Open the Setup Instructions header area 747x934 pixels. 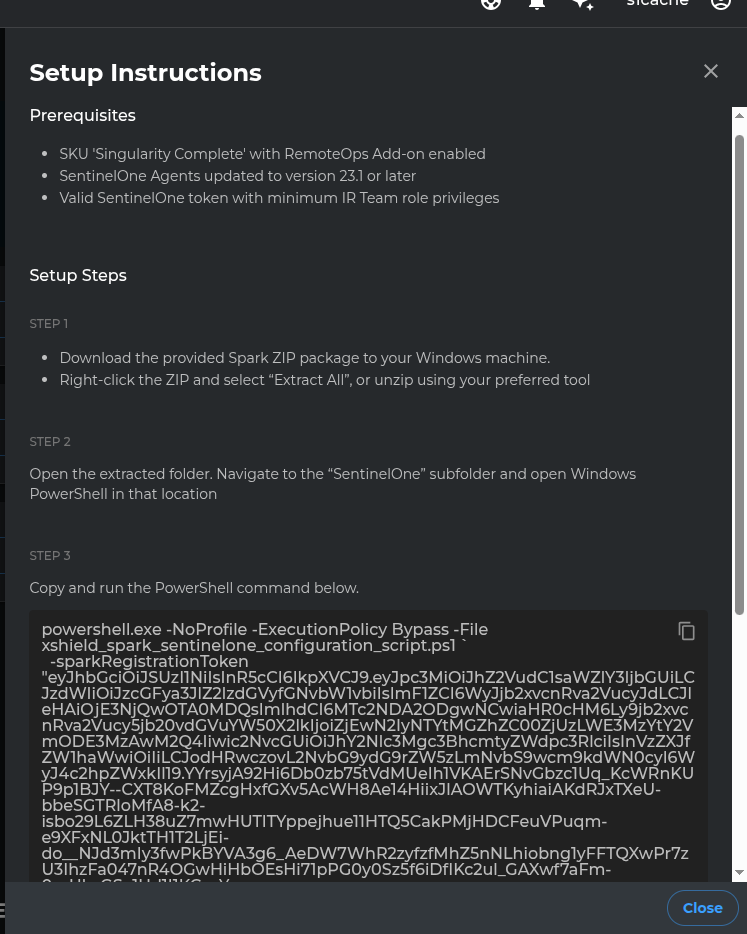145,72
